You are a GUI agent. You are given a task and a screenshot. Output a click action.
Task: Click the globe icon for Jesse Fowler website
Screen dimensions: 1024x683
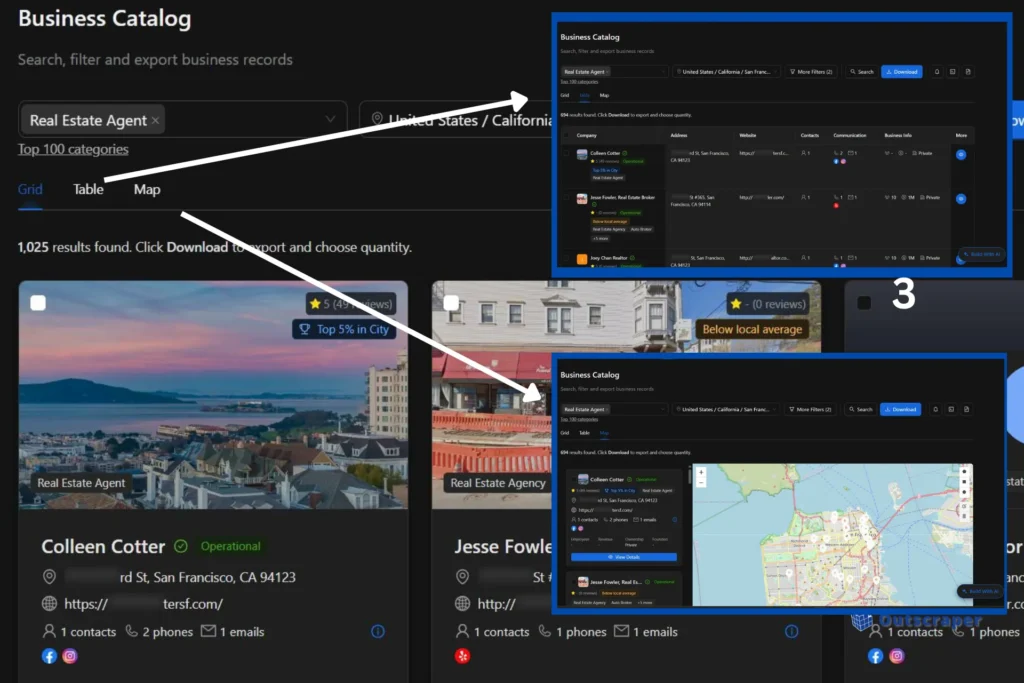[462, 604]
